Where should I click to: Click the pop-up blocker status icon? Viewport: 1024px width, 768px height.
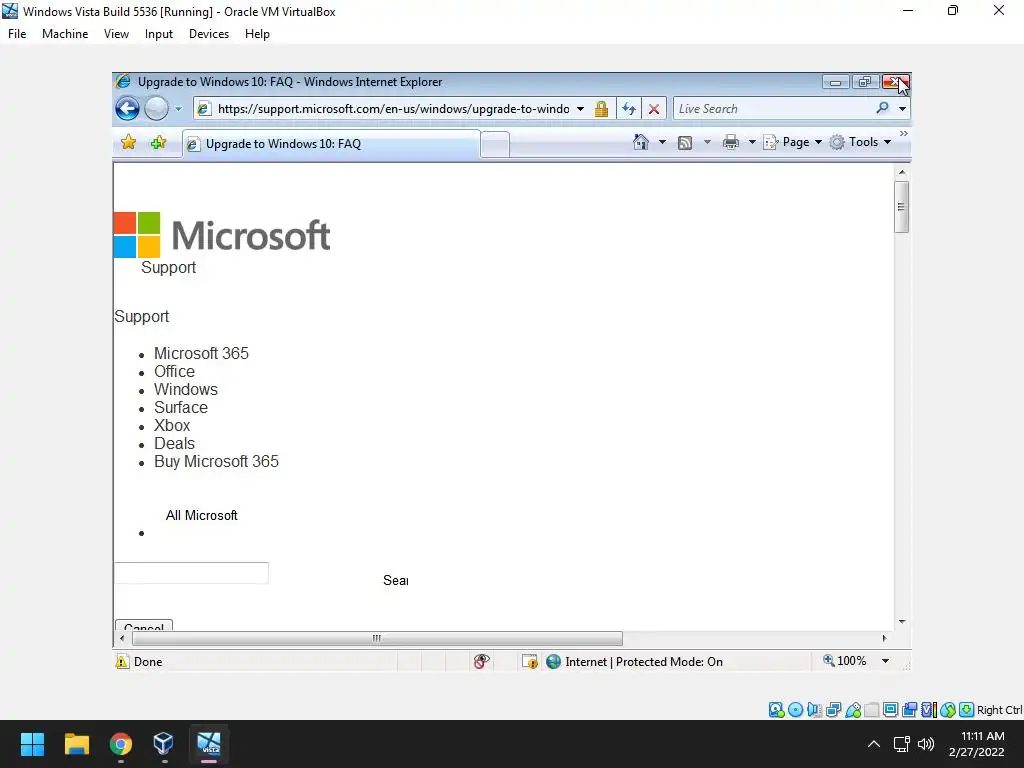pos(530,662)
